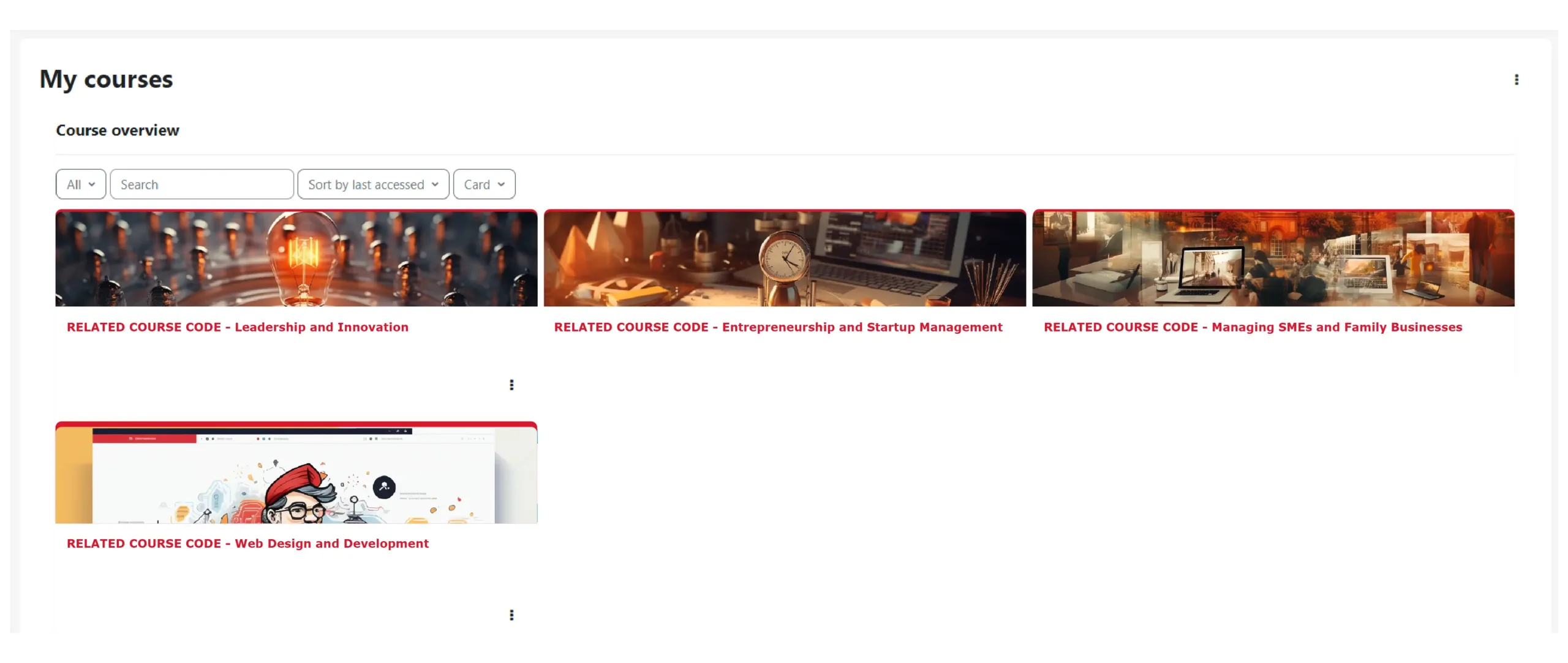Go to Entrepreneurship and Startup Management course
The width and height of the screenshot is (1568, 663).
(x=778, y=327)
